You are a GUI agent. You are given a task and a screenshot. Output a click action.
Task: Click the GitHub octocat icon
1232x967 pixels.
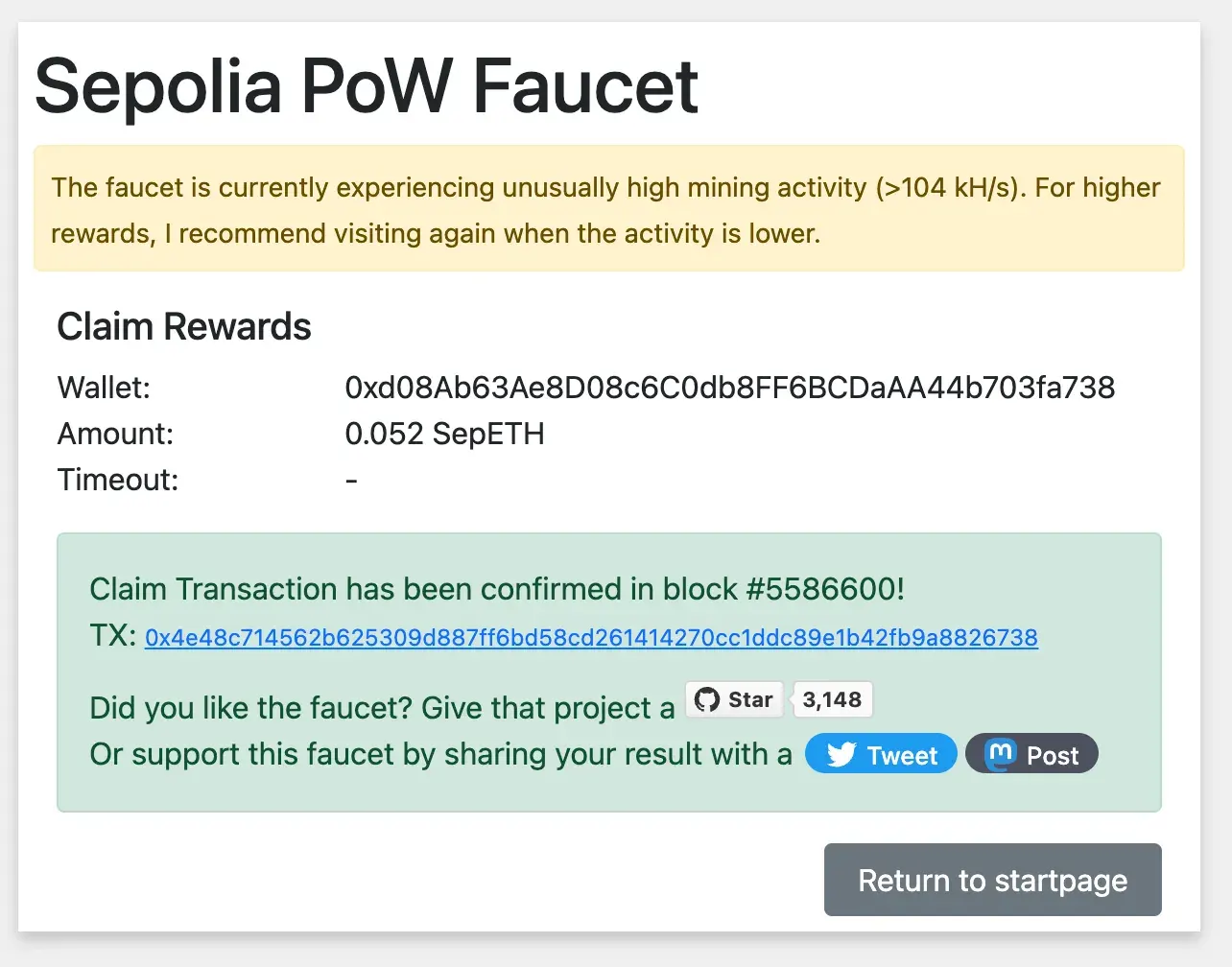707,699
